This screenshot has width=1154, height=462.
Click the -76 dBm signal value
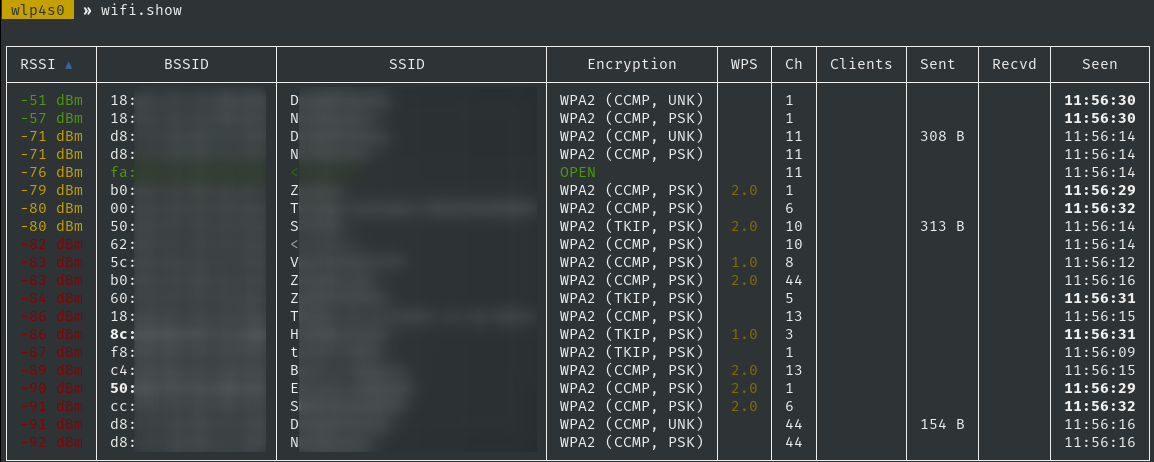[51, 172]
